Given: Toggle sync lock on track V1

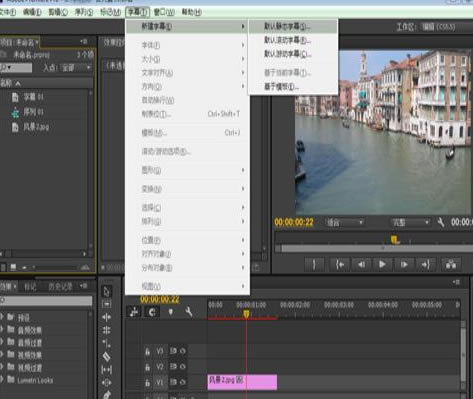Looking at the screenshot, I should tap(173, 382).
